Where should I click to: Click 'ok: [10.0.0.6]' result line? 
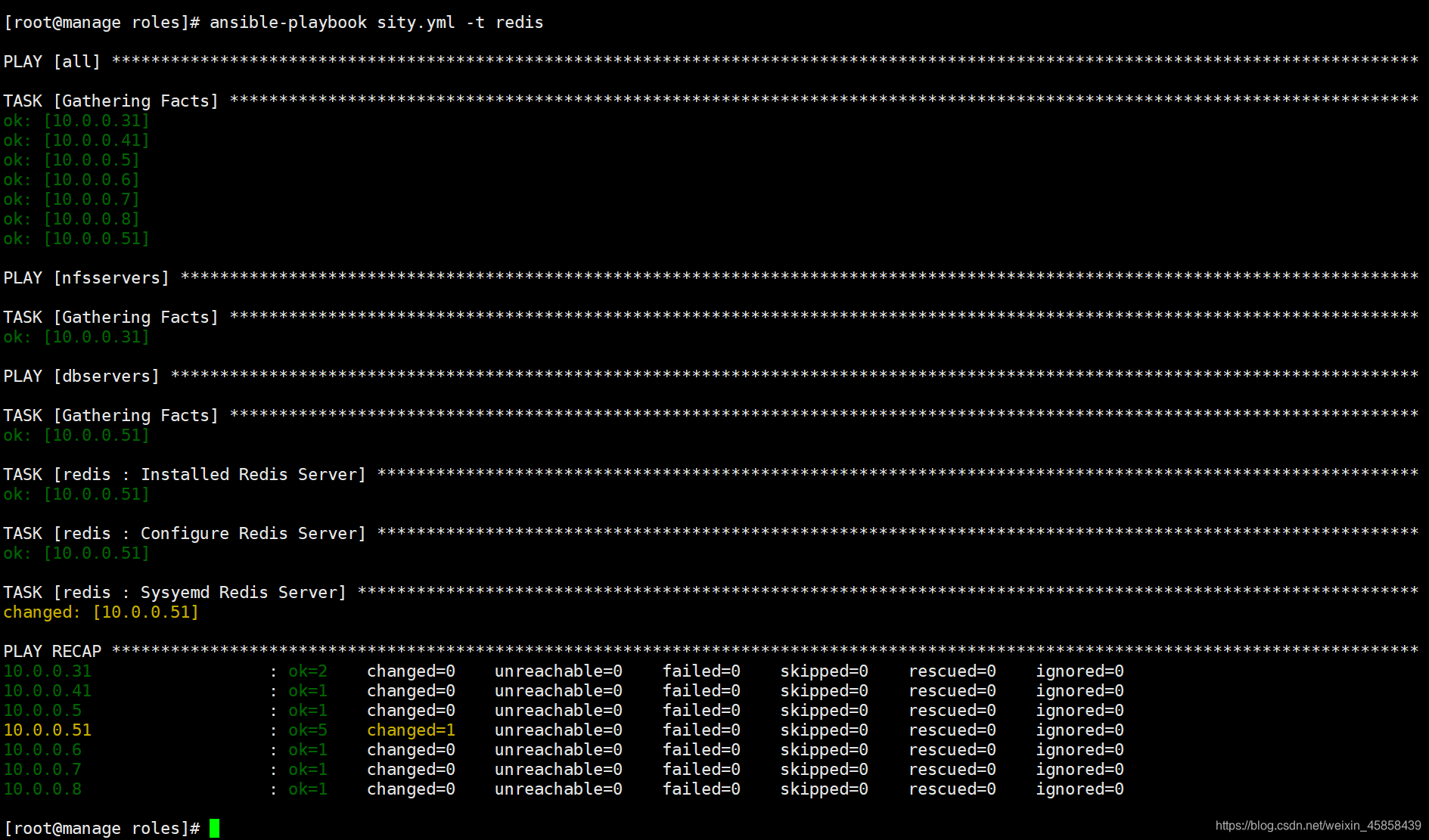pos(71,180)
